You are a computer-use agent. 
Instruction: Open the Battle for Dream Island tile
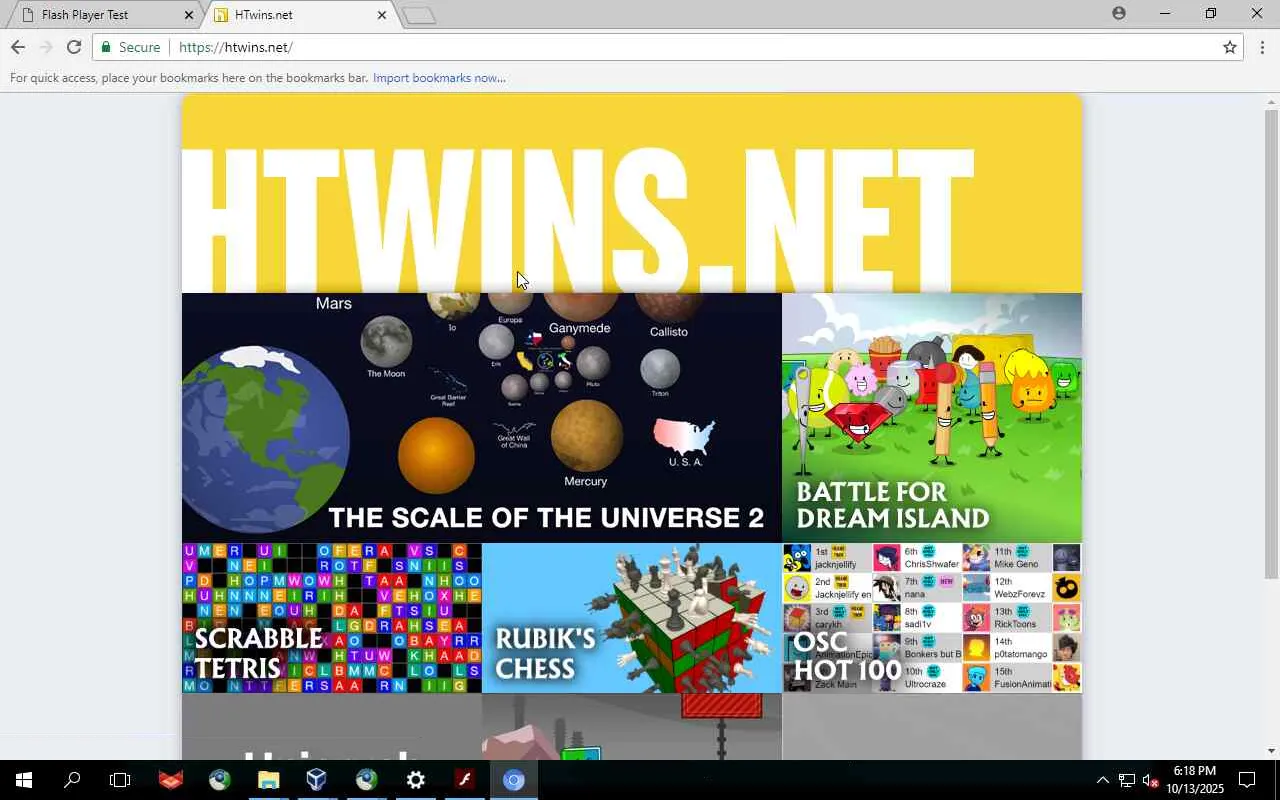point(932,418)
